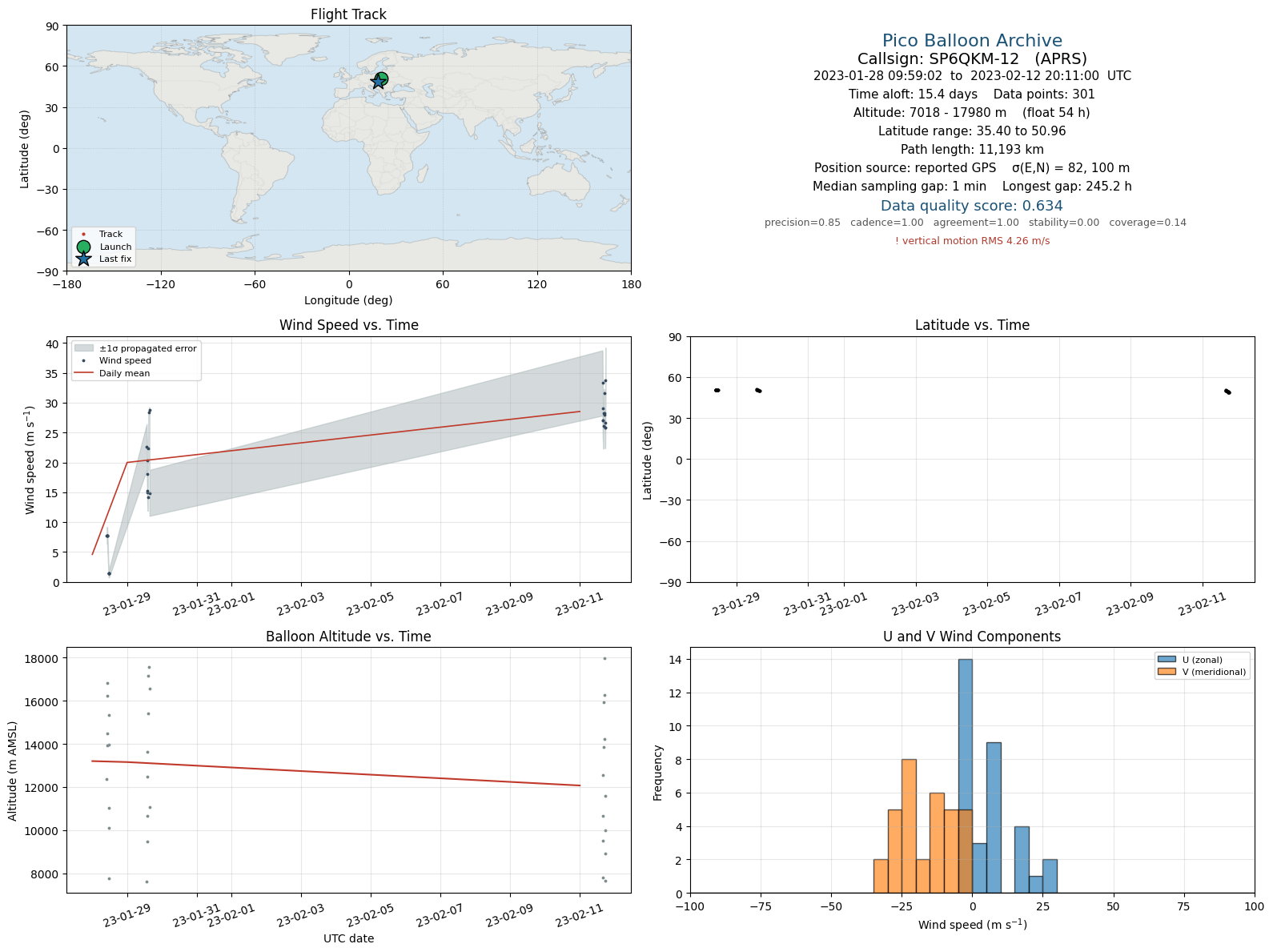Click the gray error band in Wind Speed chart
The width and height of the screenshot is (1273, 952).
(376, 432)
